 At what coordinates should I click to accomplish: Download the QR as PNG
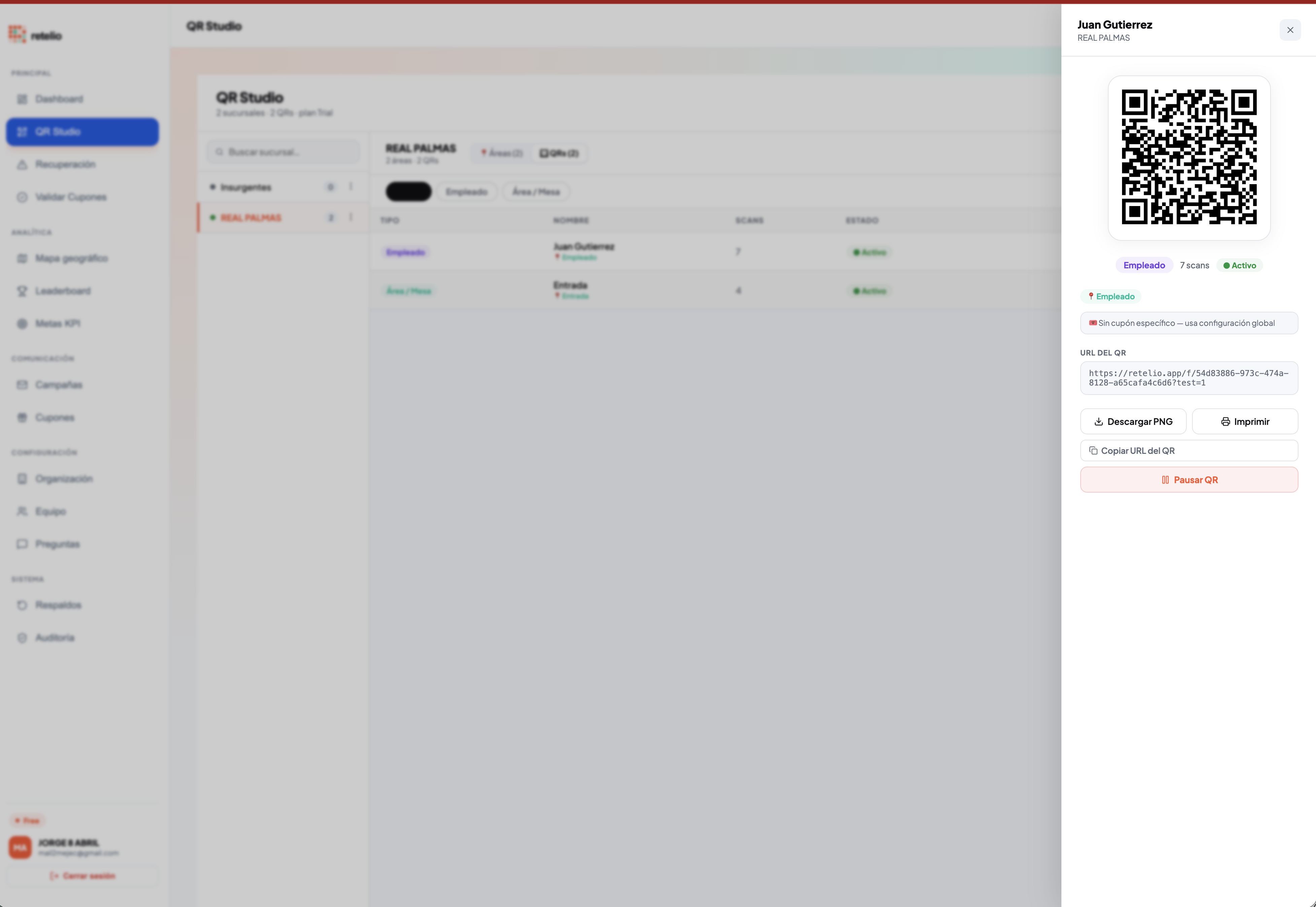[1133, 421]
